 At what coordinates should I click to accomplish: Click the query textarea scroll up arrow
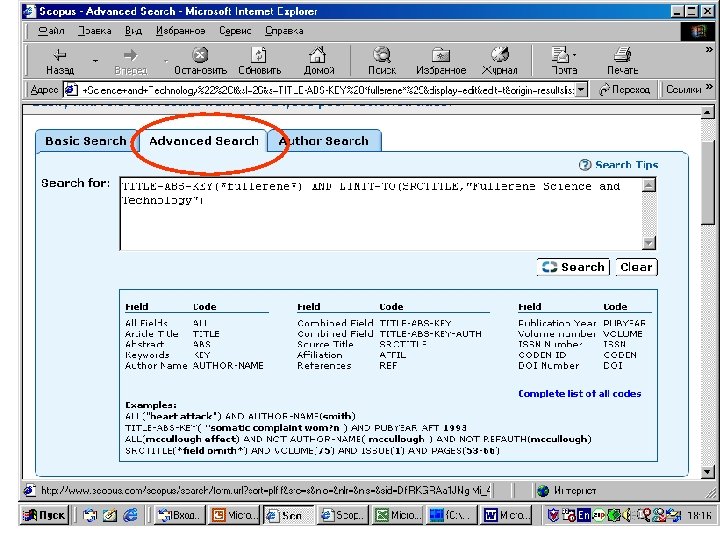649,185
